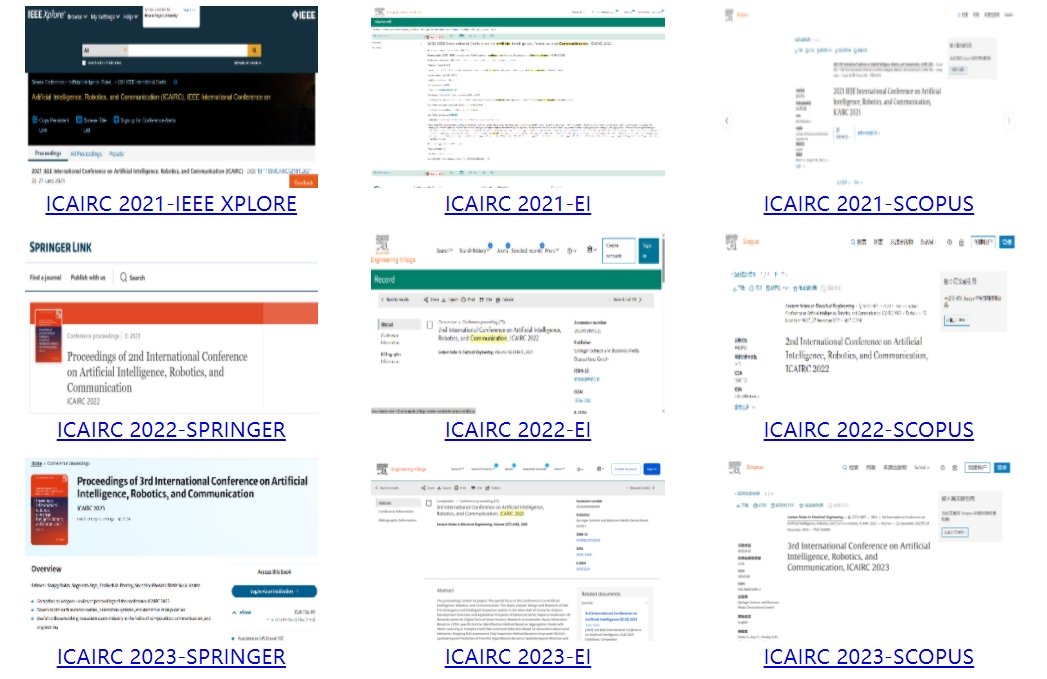Follow the ICAIRC 2022-SCOPUS link
The image size is (1047, 679).
tap(868, 430)
